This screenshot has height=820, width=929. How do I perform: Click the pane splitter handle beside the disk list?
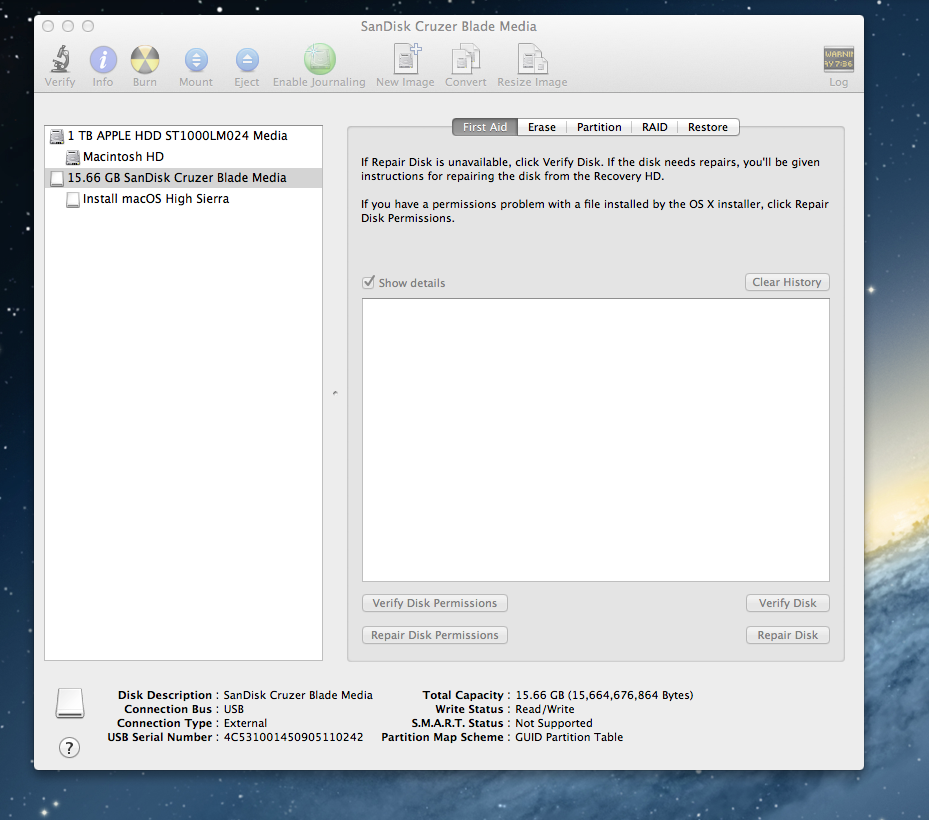coord(335,392)
